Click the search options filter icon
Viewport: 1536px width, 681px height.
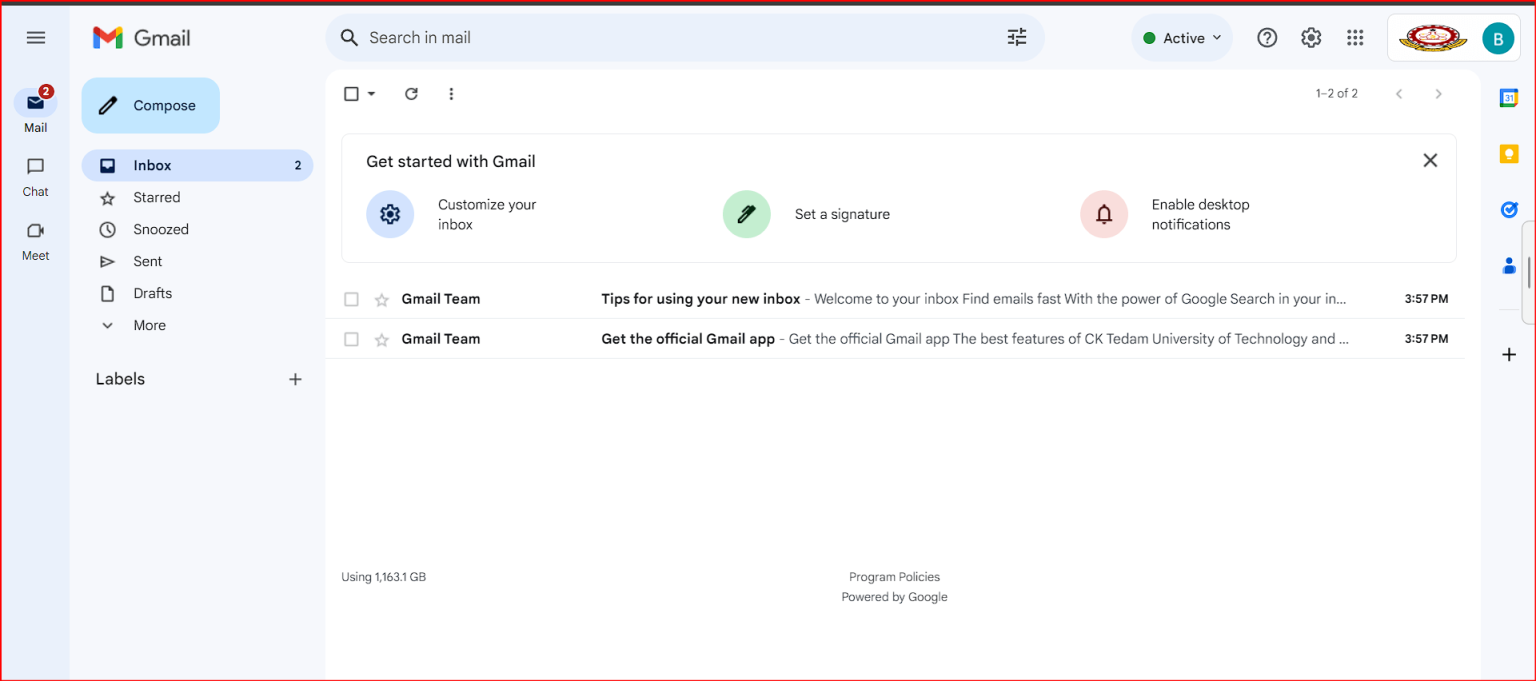1017,38
